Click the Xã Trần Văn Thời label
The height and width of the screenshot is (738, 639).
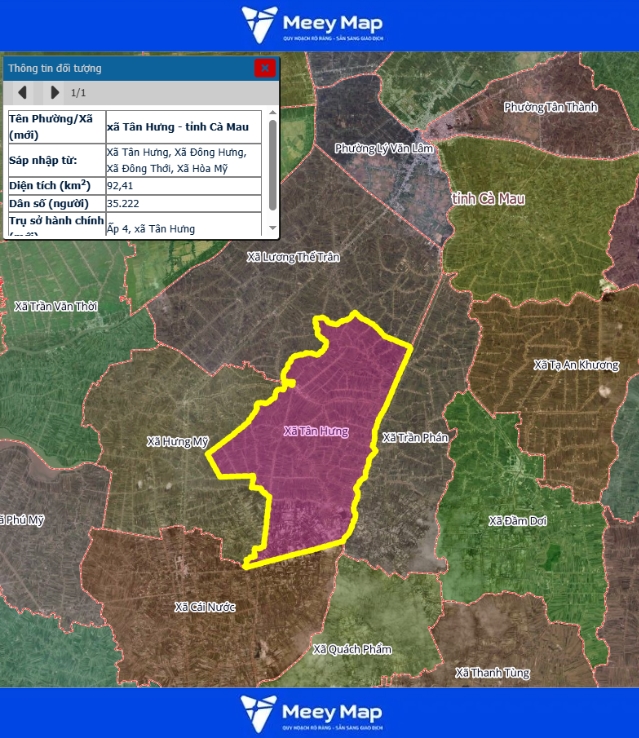coord(56,306)
